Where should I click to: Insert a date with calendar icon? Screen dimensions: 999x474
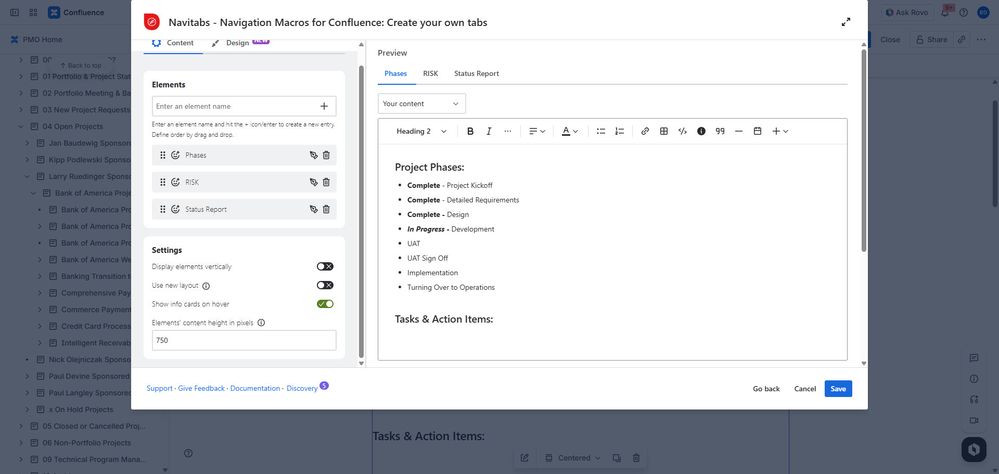[x=758, y=131]
